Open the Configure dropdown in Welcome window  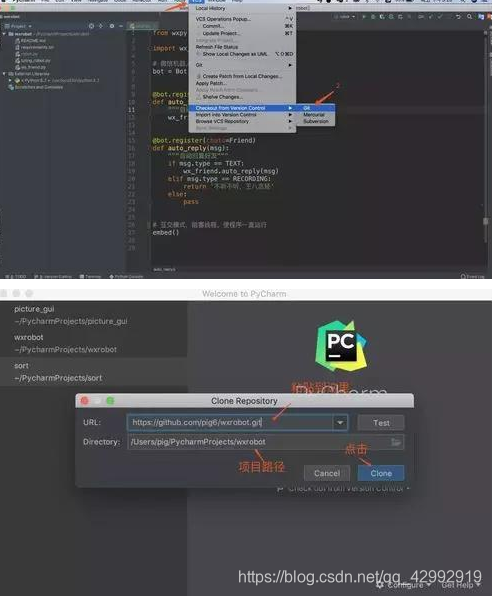pos(404,585)
